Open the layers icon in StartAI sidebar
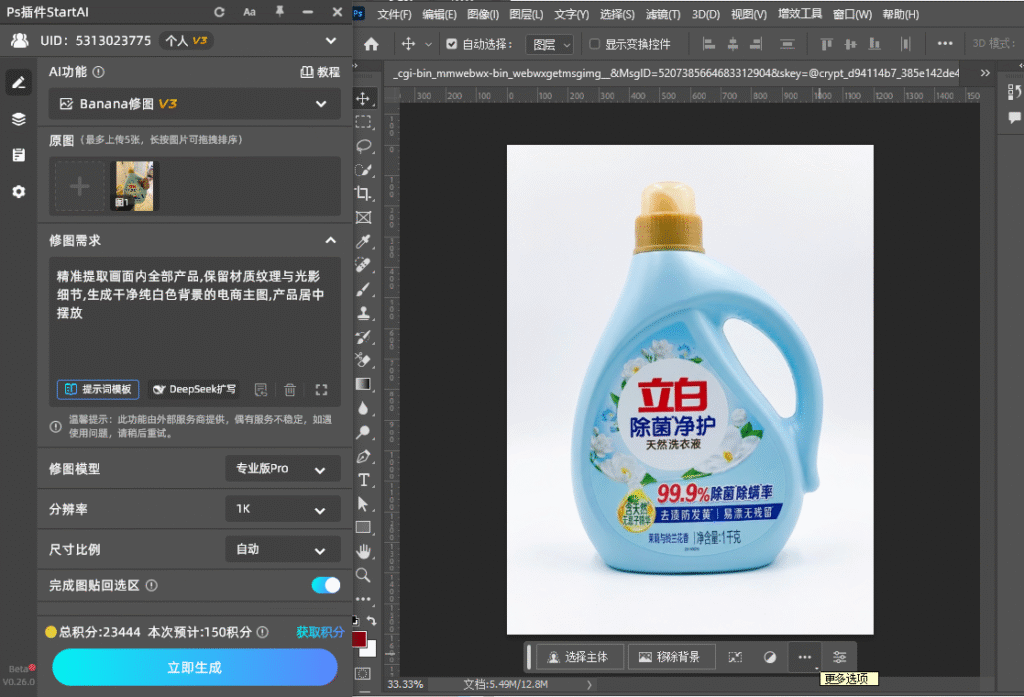Screen dimensions: 1024x697 pos(18,119)
